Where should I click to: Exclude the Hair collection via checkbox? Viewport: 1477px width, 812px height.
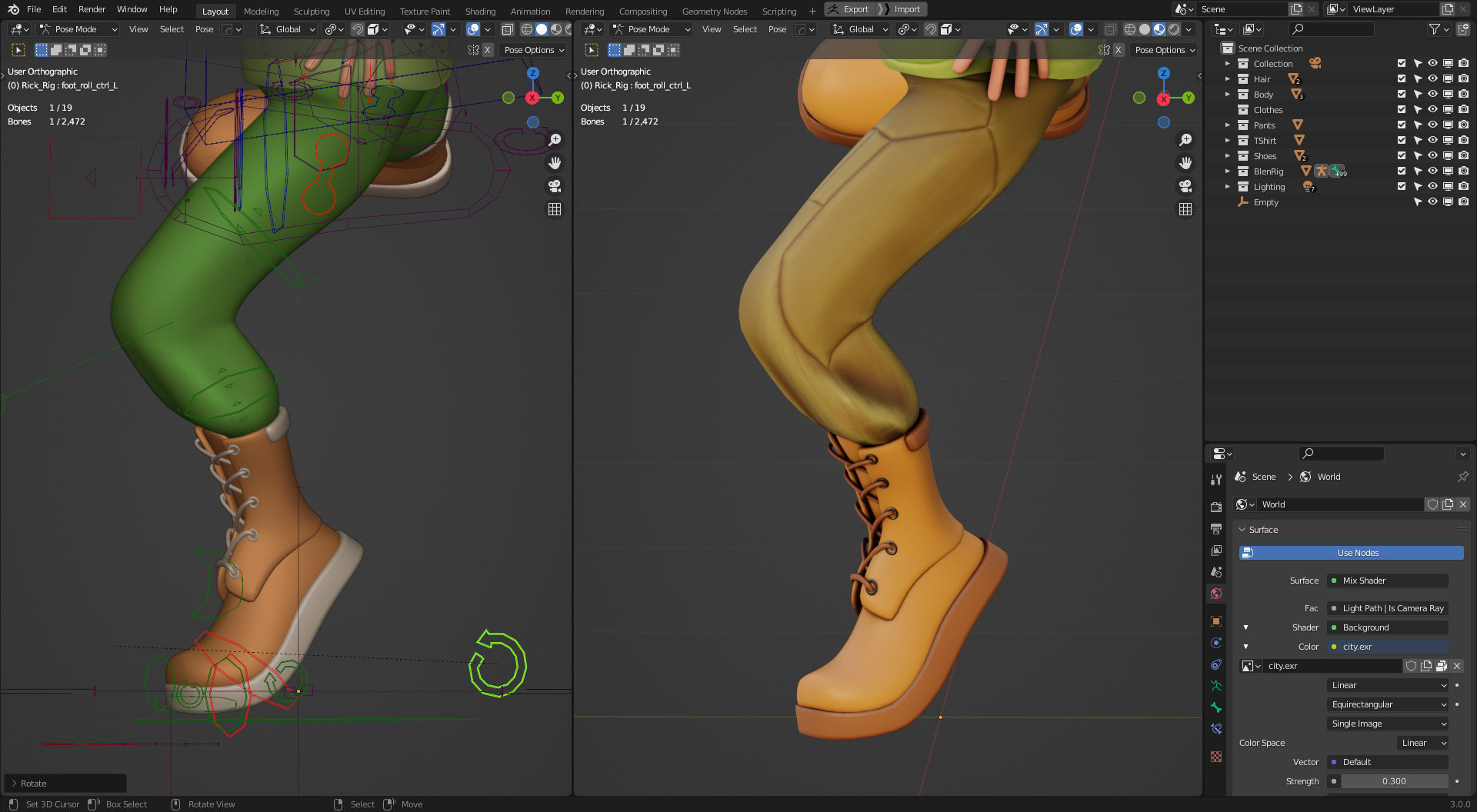point(1402,79)
